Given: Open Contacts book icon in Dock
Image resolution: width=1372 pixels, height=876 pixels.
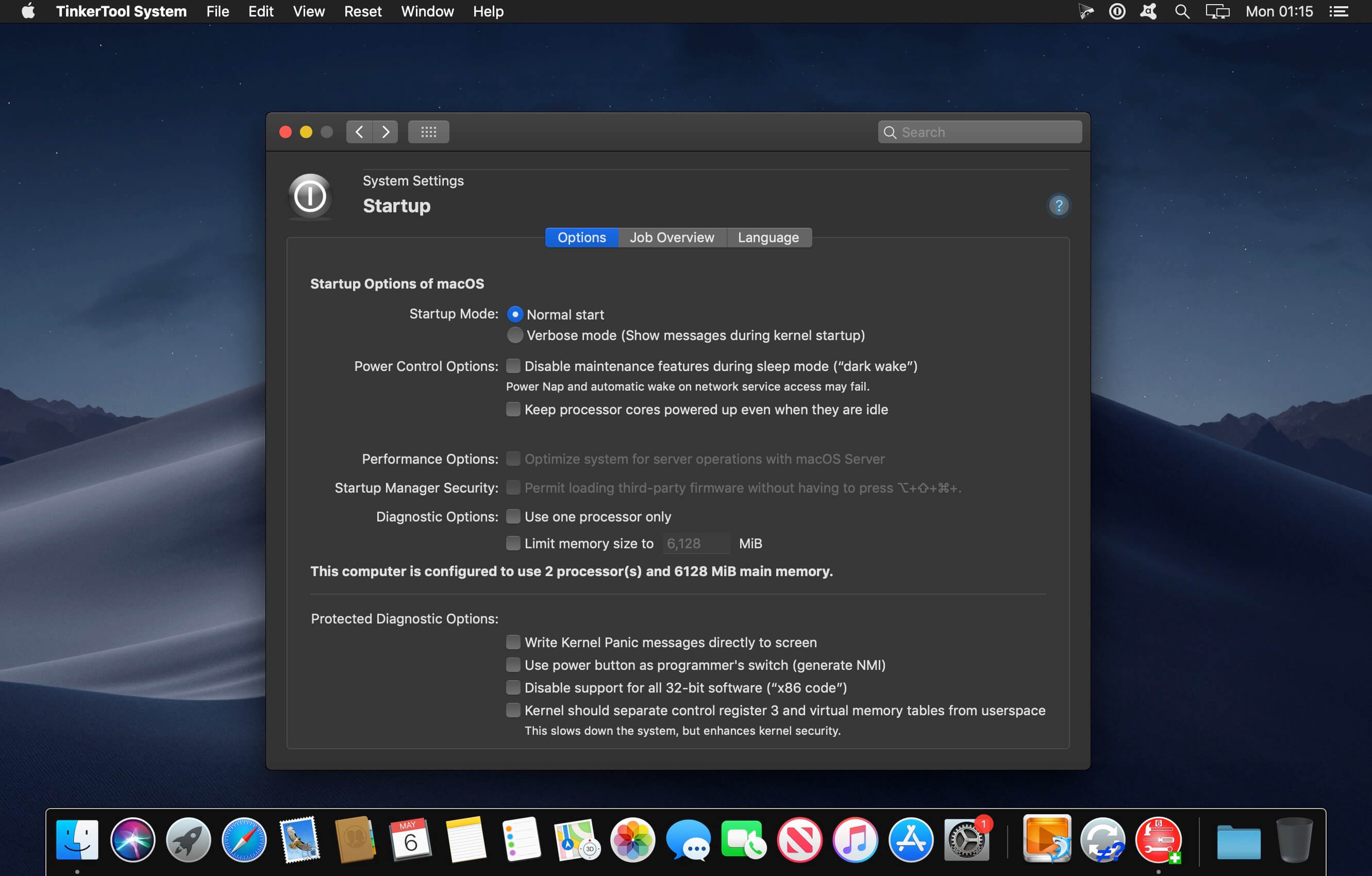Looking at the screenshot, I should pyautogui.click(x=355, y=839).
